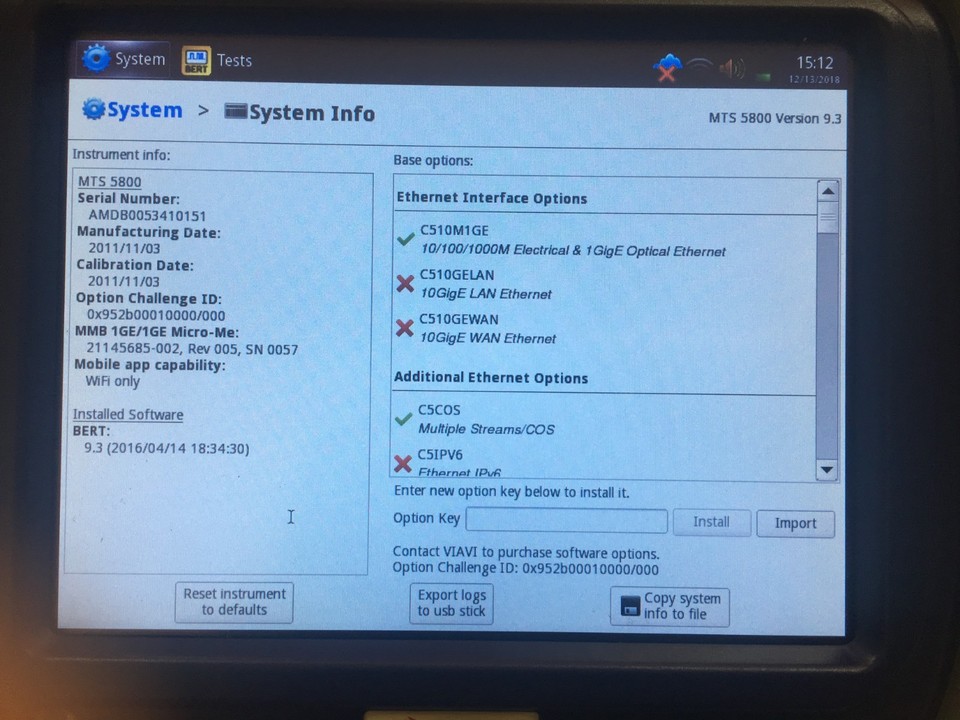
Task: Click the BERT icon on the Tests tab
Action: click(x=196, y=59)
